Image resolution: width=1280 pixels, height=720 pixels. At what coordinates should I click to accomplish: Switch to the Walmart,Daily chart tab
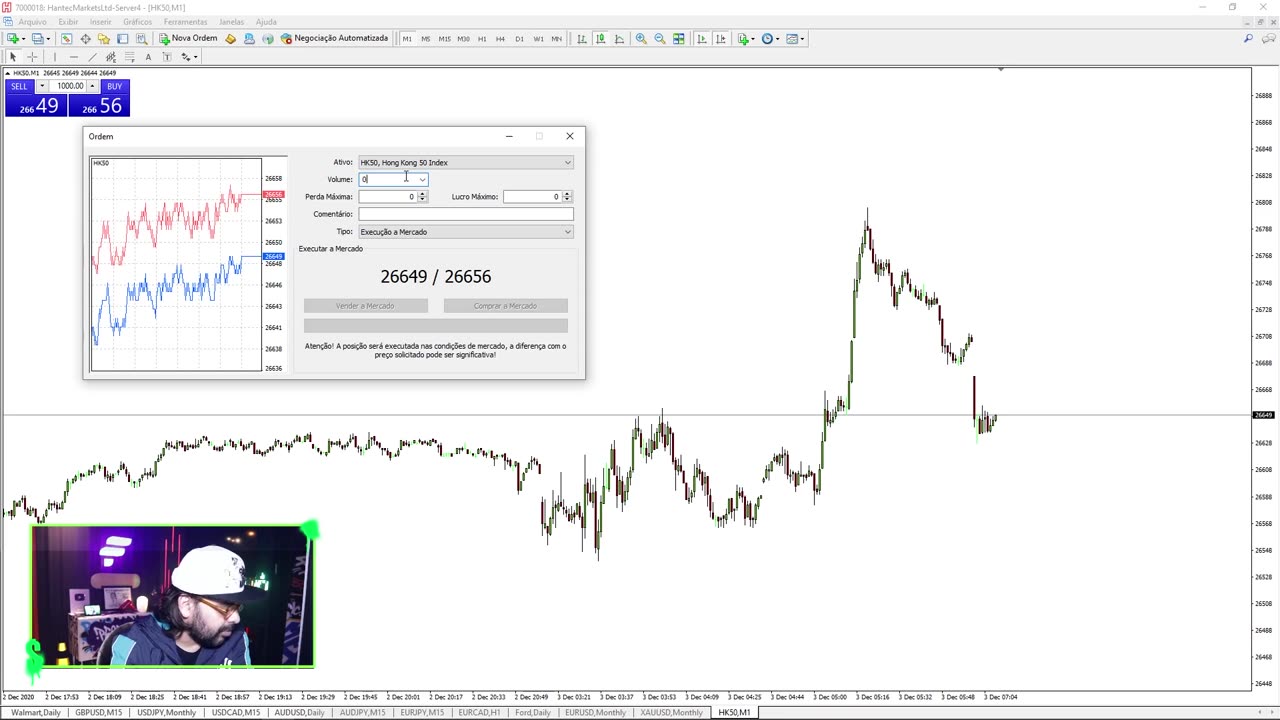[x=35, y=712]
